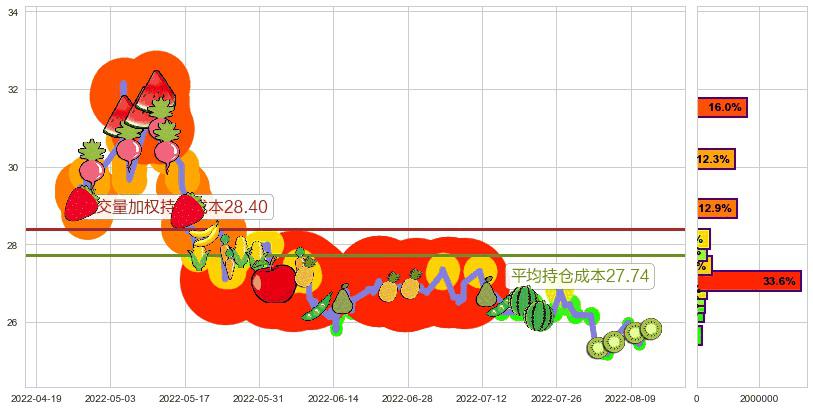Click the 33.6% red distribution bar
Viewport: 813px width, 410px height.
click(x=748, y=281)
